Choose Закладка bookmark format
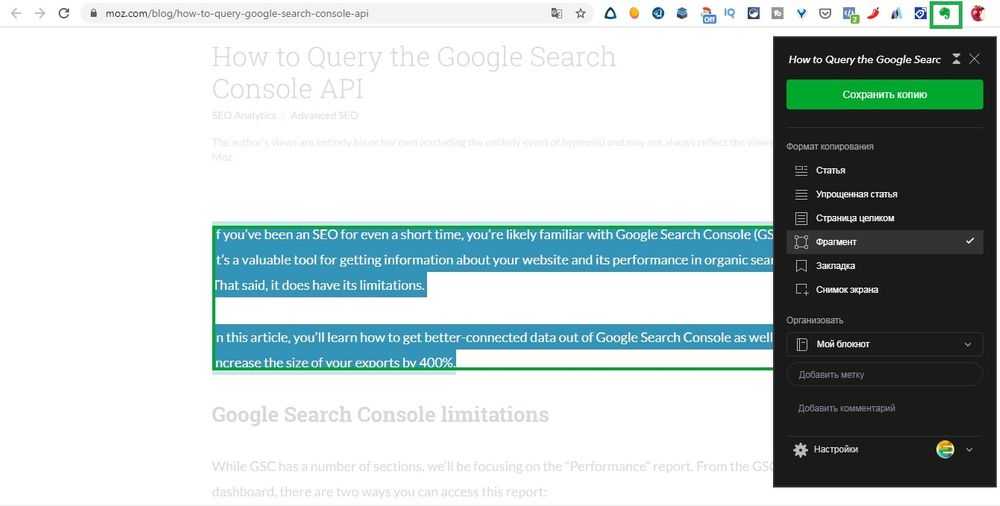 835,266
